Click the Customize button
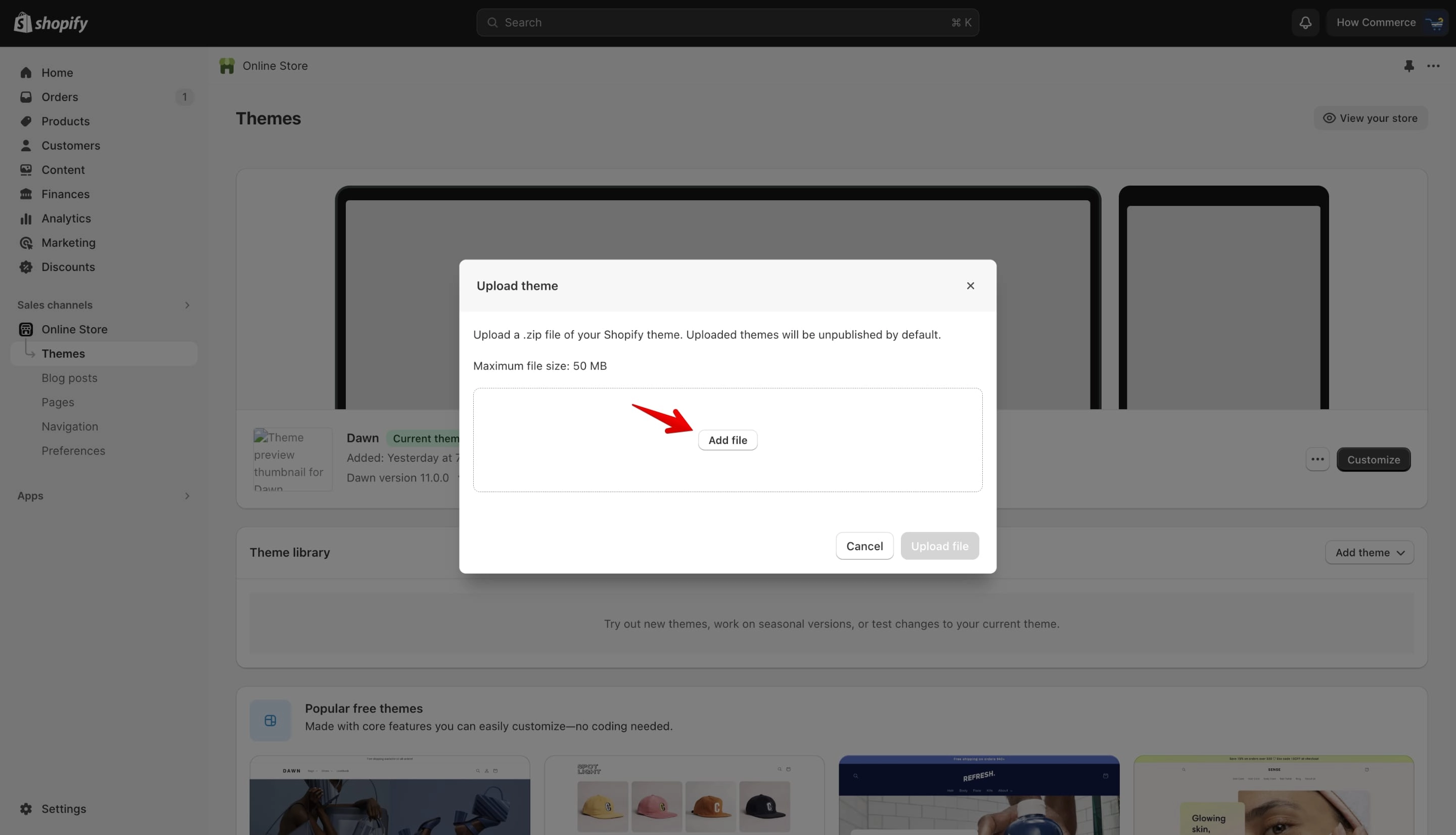1456x835 pixels. coord(1374,459)
